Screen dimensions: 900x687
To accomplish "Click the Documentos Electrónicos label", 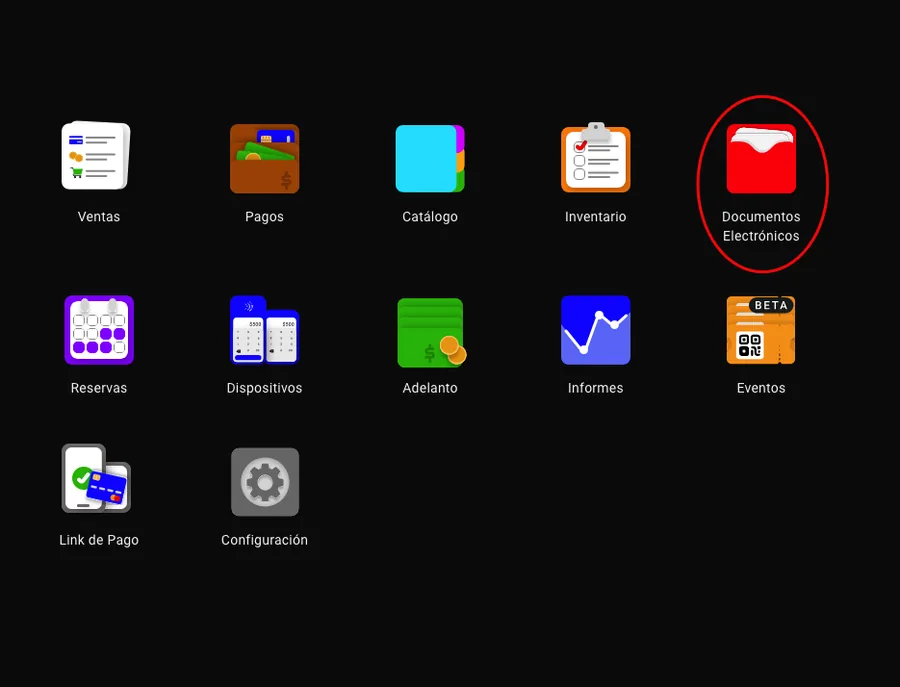I will (761, 226).
